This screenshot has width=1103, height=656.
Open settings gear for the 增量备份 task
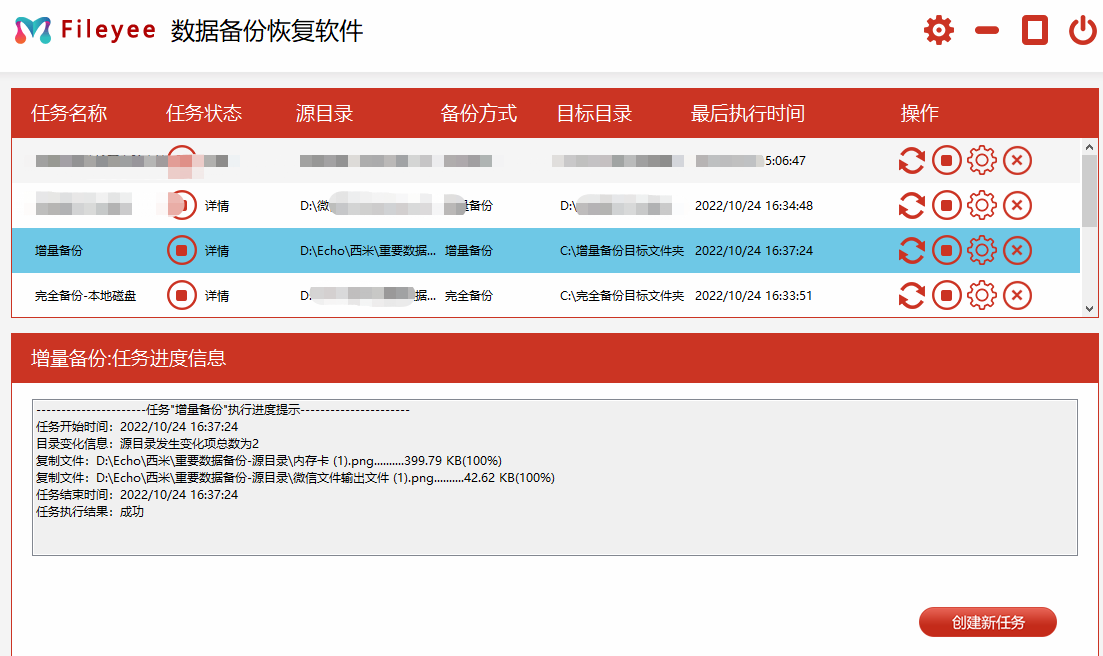[x=981, y=249]
